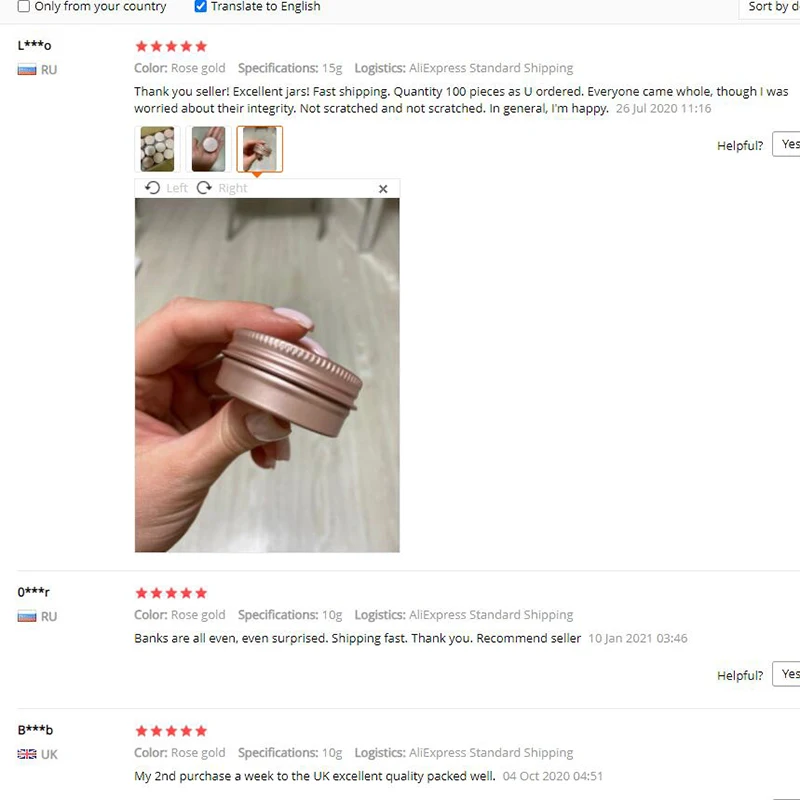Viewport: 800px width, 800px height.
Task: Mark L***o's review as helpful Yes
Action: pos(787,144)
